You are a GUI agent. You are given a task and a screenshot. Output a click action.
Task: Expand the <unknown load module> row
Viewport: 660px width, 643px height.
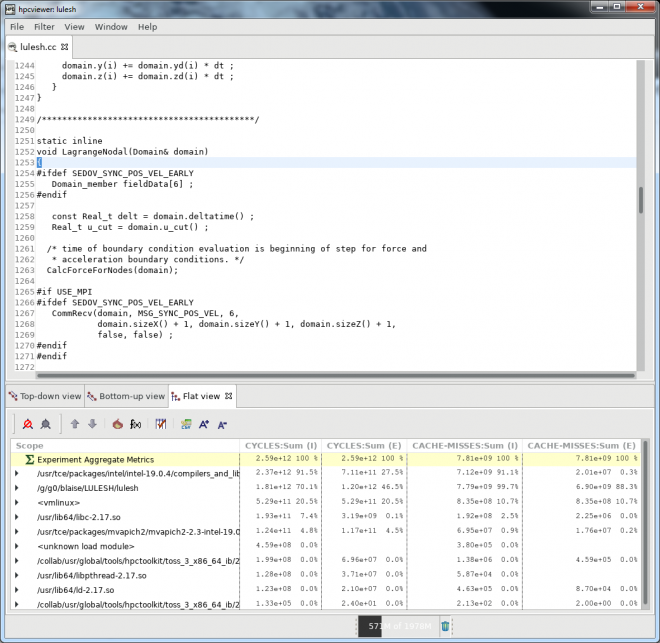16,546
